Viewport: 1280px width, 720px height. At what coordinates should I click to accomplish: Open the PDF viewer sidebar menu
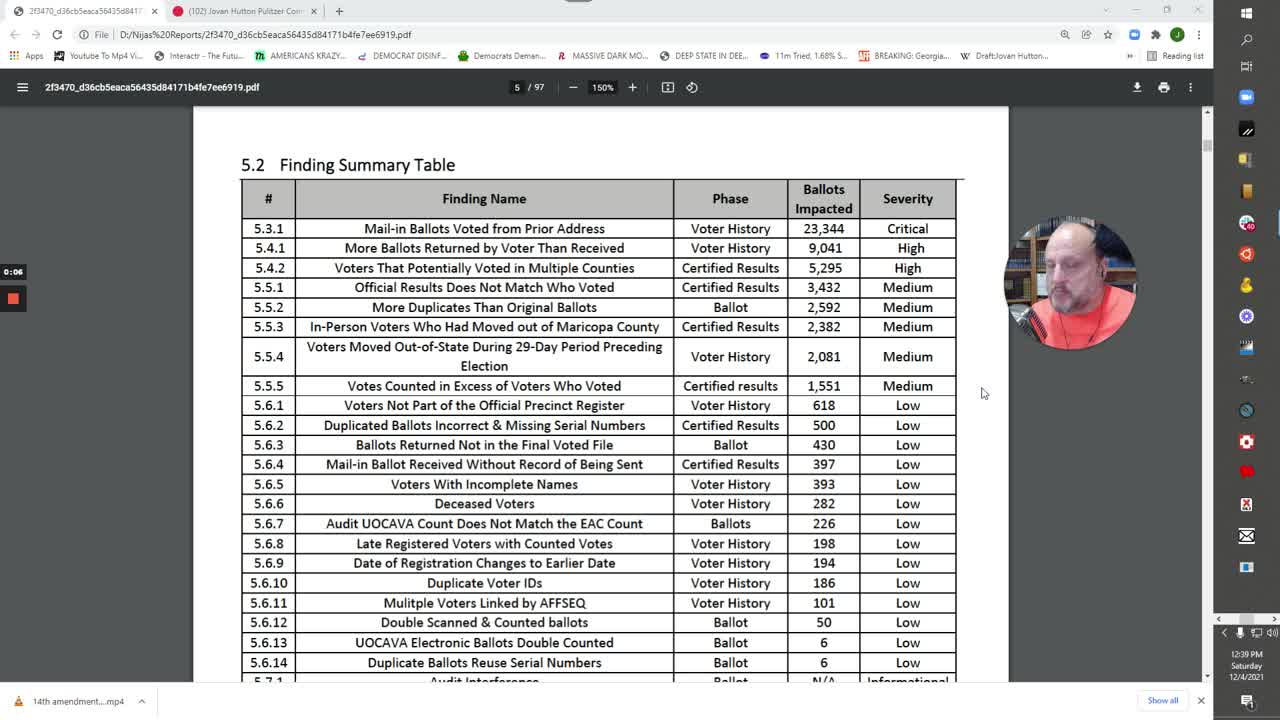[22, 87]
